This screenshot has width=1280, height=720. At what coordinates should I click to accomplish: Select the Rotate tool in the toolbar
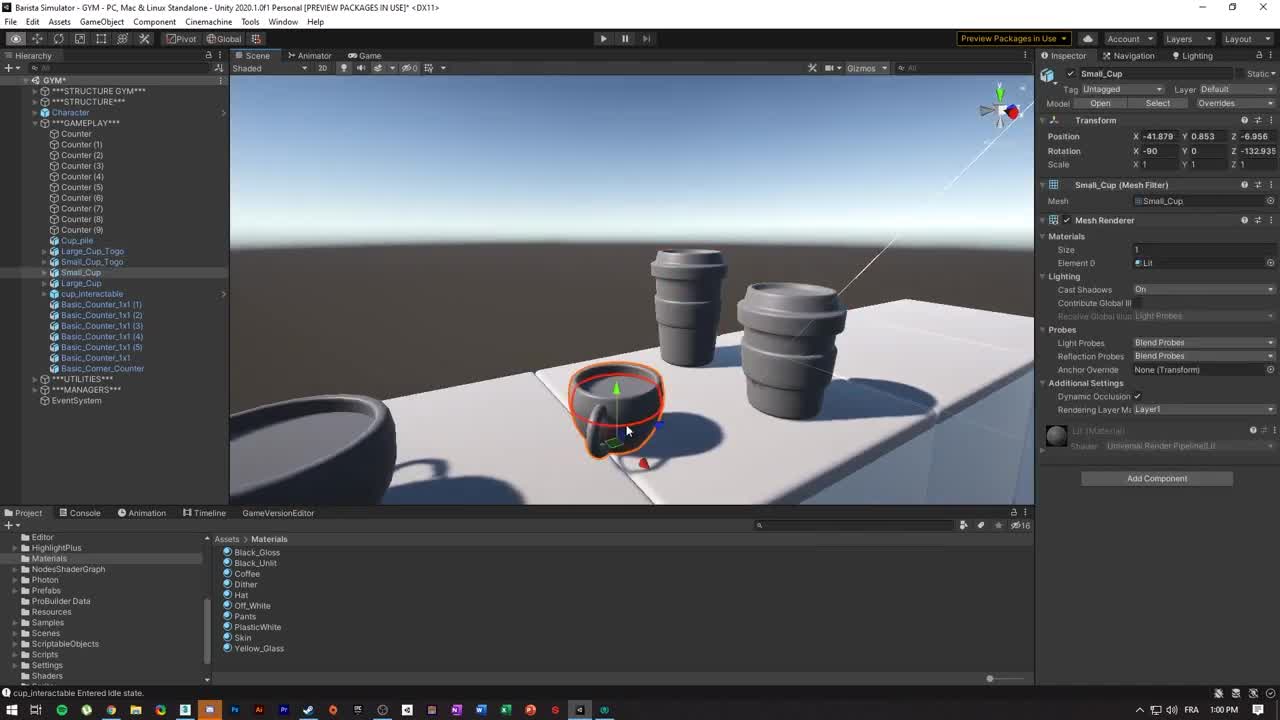coord(58,39)
